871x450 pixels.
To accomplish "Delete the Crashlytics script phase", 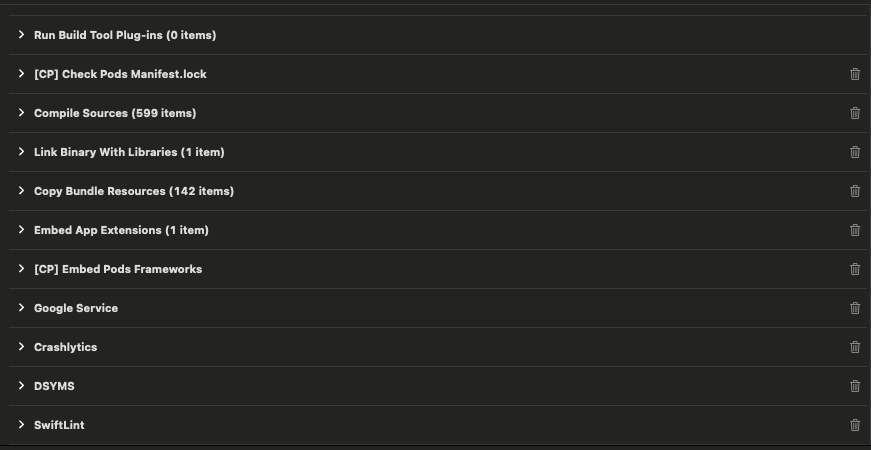I will tap(855, 347).
